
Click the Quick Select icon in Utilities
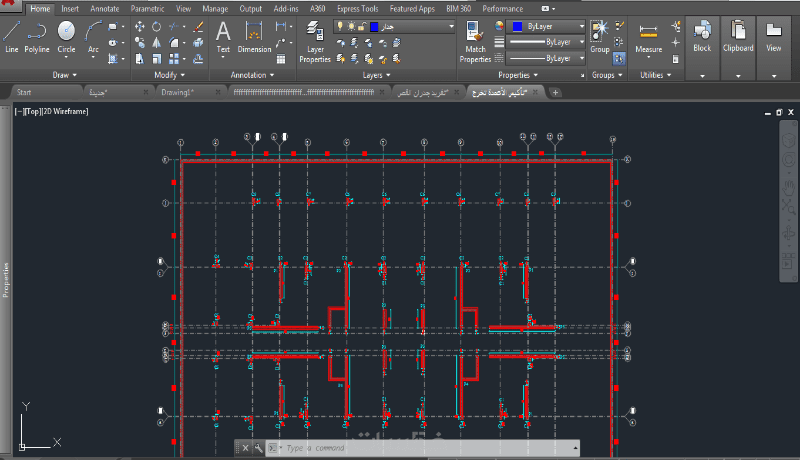[676, 27]
